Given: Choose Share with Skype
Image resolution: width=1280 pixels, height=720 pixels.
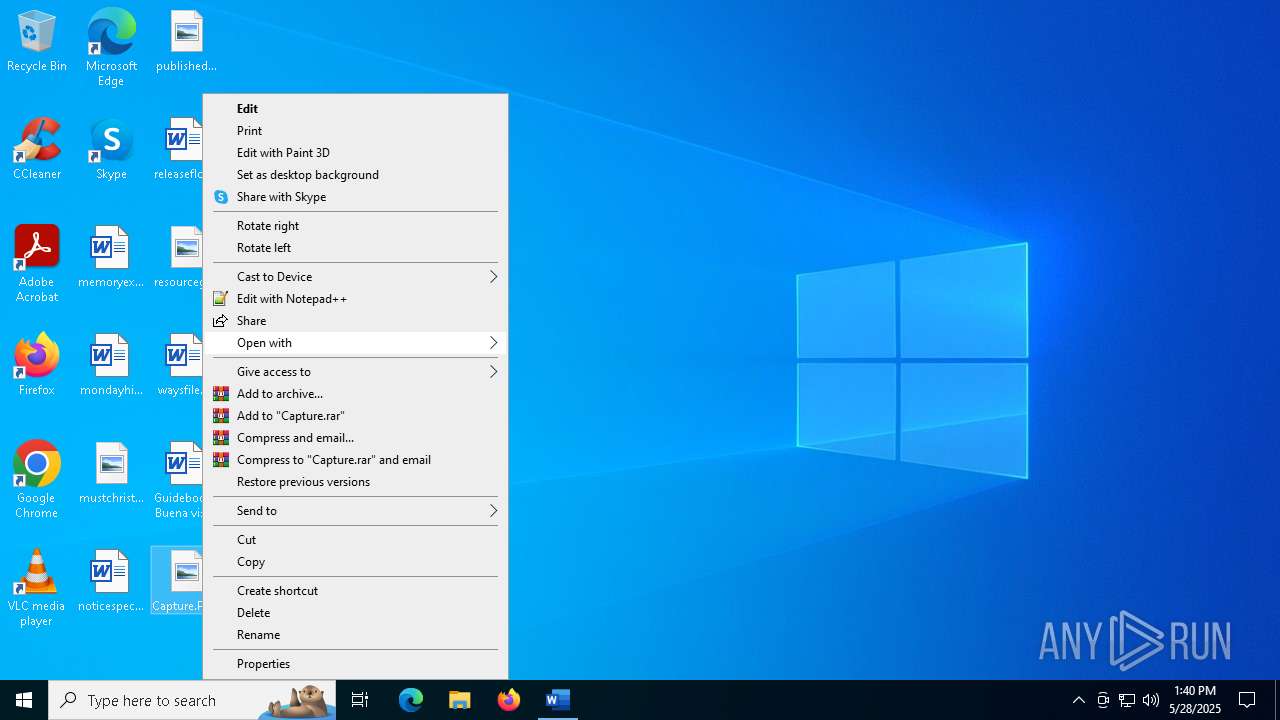Looking at the screenshot, I should click(355, 197).
